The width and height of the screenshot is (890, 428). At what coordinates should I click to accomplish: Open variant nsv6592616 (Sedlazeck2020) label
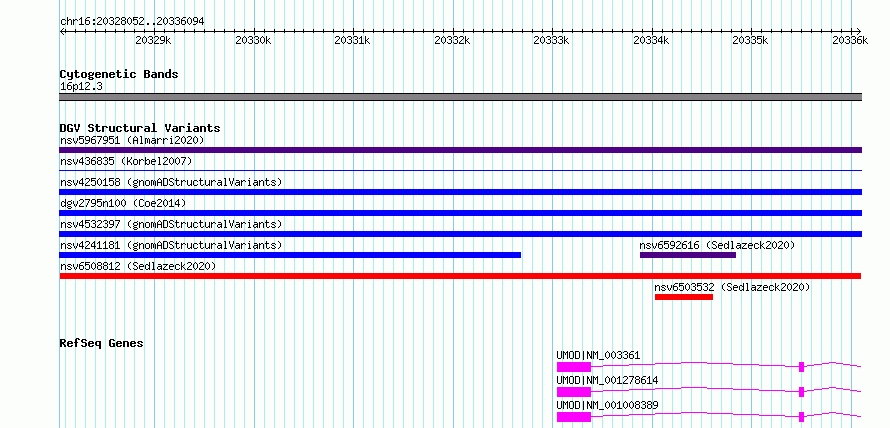[x=717, y=245]
